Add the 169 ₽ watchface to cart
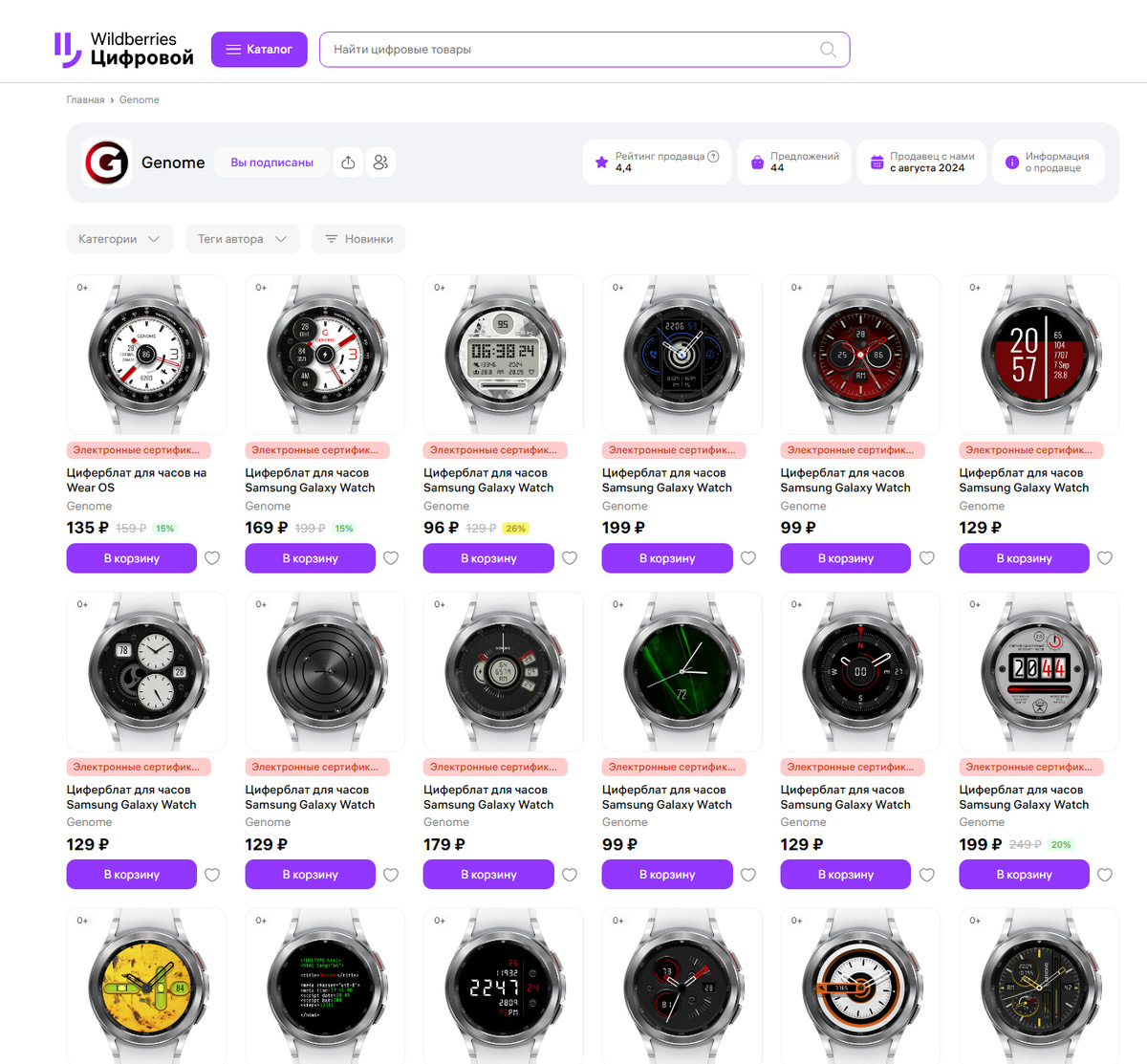The height and width of the screenshot is (1064, 1147). coord(310,558)
